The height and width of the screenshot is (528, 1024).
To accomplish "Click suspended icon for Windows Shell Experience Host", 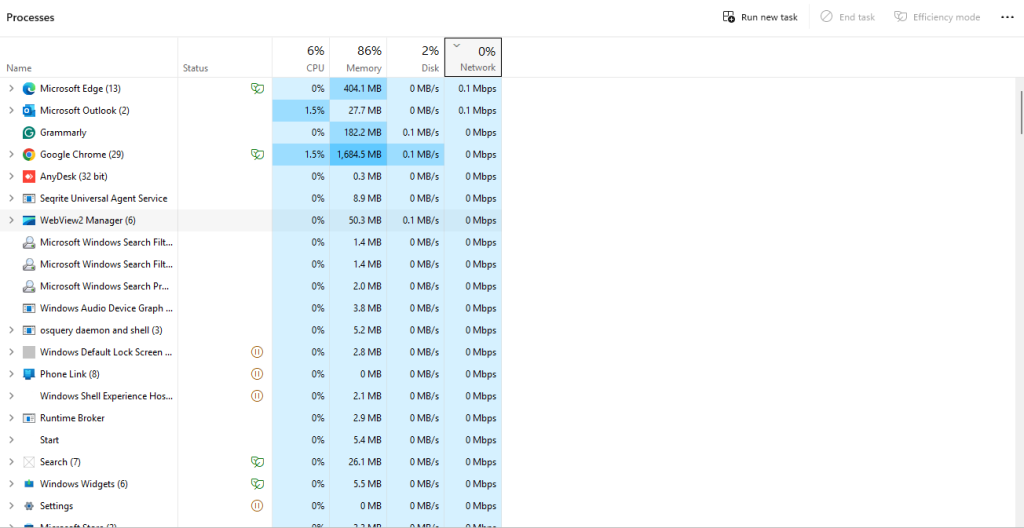I will 257,396.
